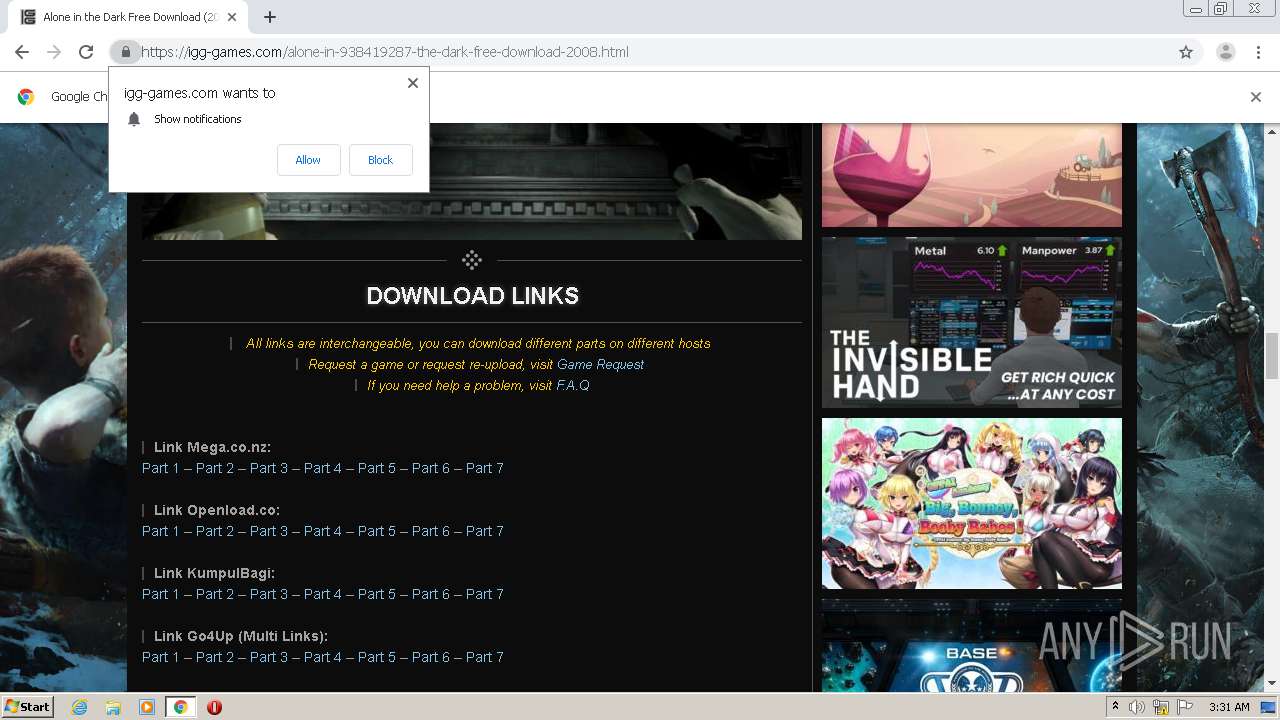Open the F.A.Q link
This screenshot has width=1280, height=720.
click(573, 385)
